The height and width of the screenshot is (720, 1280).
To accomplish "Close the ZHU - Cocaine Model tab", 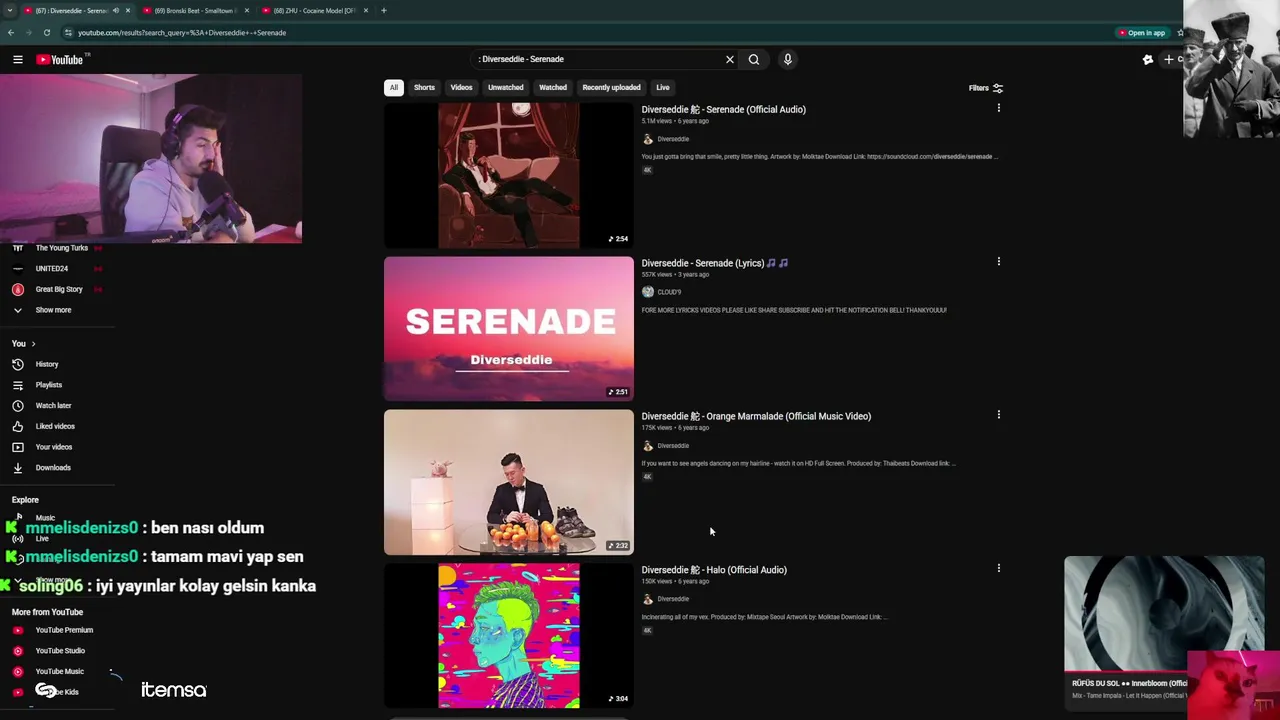I will (x=366, y=10).
